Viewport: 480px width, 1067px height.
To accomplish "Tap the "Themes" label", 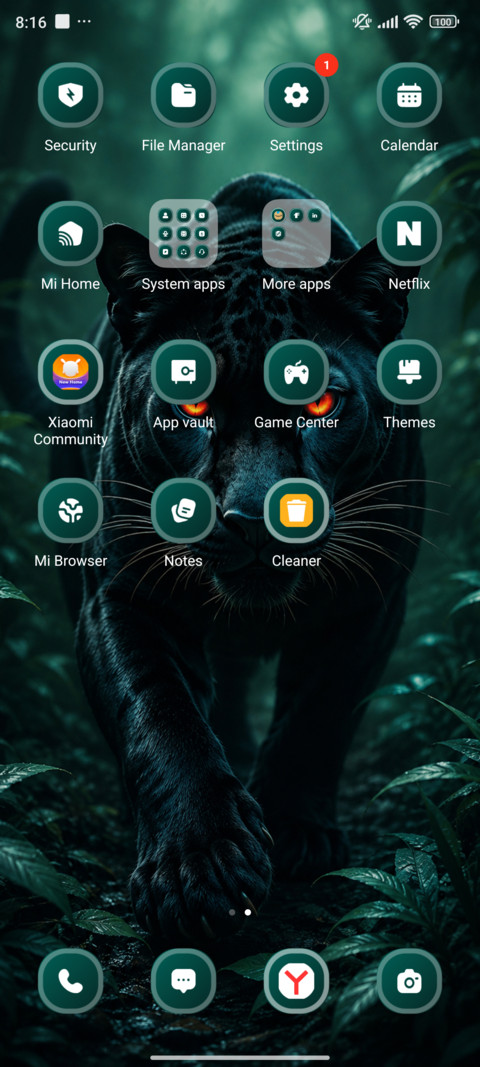I will coord(409,423).
